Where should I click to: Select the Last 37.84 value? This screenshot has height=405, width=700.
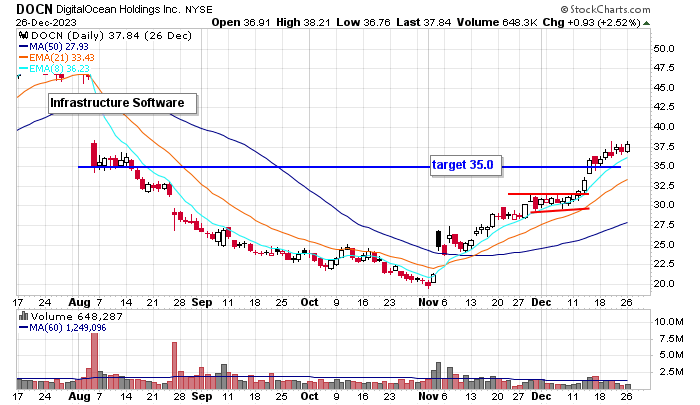tap(422, 22)
